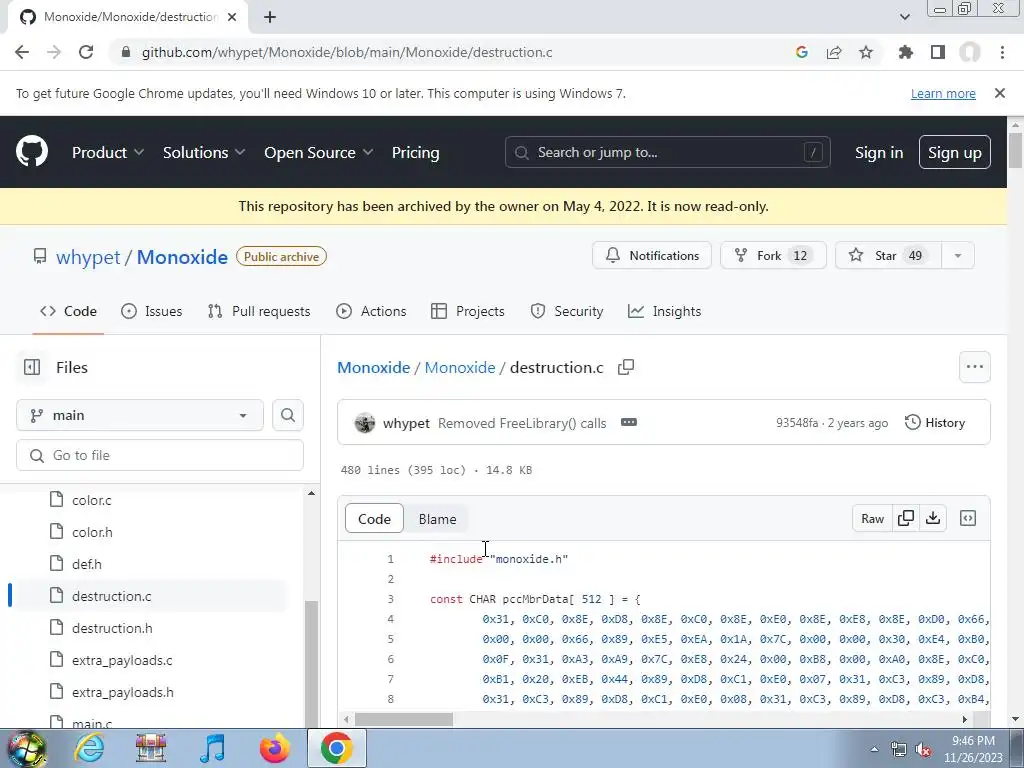The image size is (1024, 768).
Task: Click the Chrome profile avatar
Action: point(970,52)
